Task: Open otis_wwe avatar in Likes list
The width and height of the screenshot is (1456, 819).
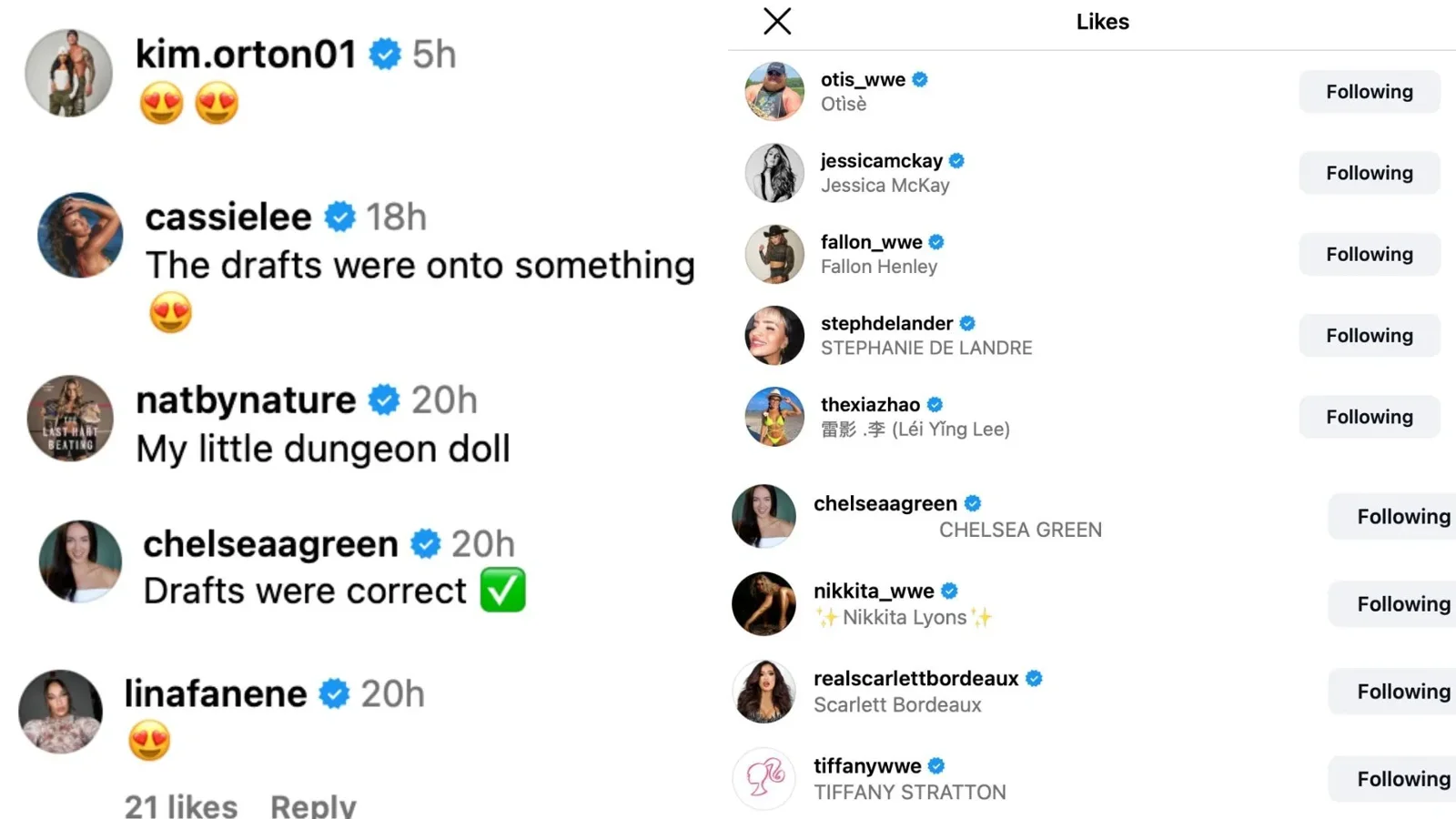Action: click(x=774, y=91)
